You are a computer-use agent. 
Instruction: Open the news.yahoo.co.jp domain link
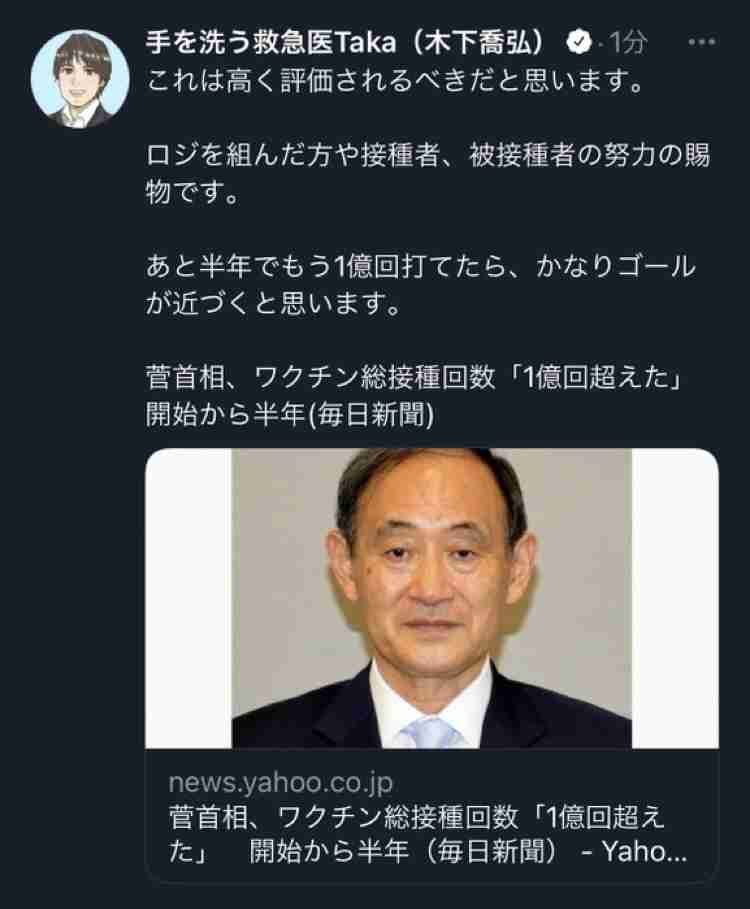click(281, 783)
